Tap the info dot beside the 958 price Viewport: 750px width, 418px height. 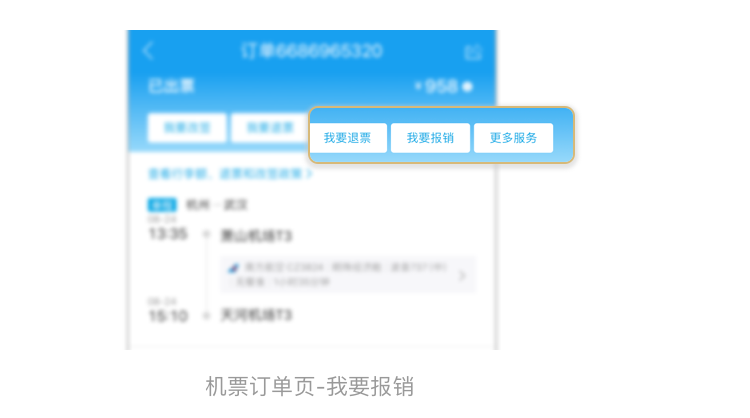tap(468, 87)
